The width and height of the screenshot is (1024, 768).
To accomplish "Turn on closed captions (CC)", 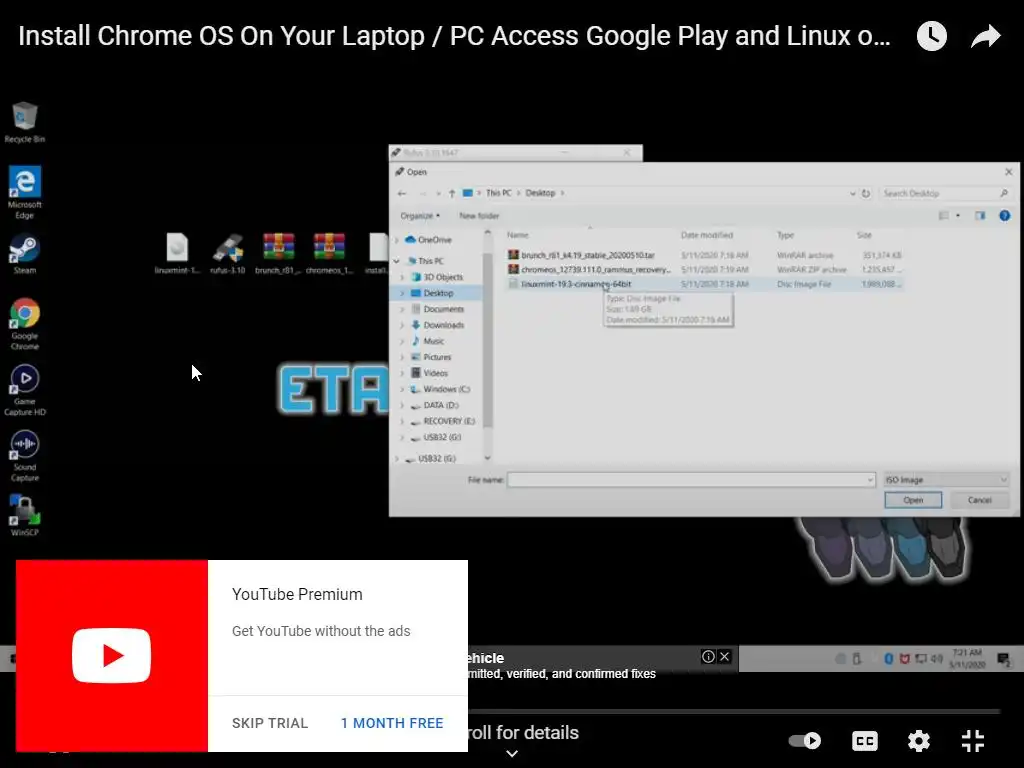I will (x=865, y=741).
